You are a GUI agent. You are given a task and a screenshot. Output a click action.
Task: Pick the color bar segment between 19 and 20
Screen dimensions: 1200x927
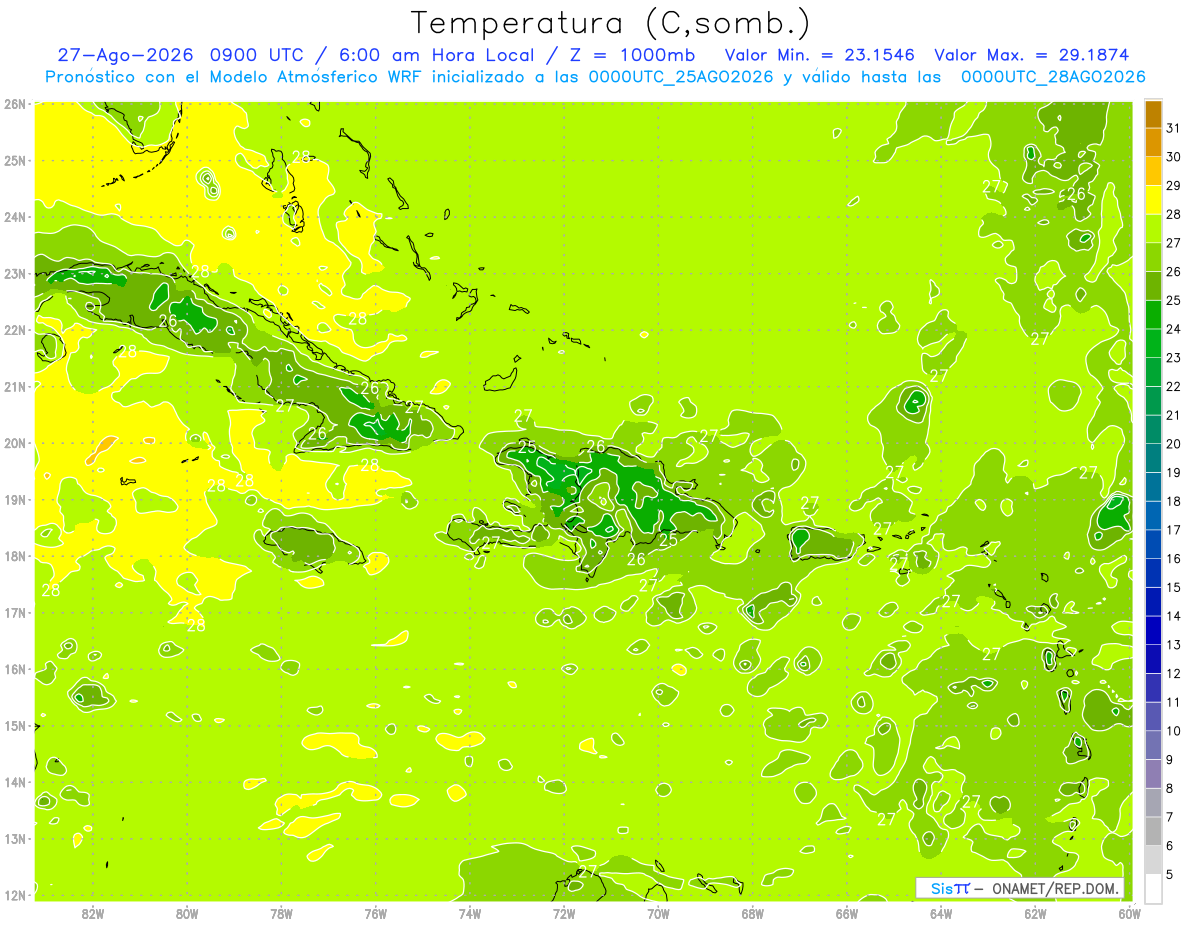pos(1153,457)
